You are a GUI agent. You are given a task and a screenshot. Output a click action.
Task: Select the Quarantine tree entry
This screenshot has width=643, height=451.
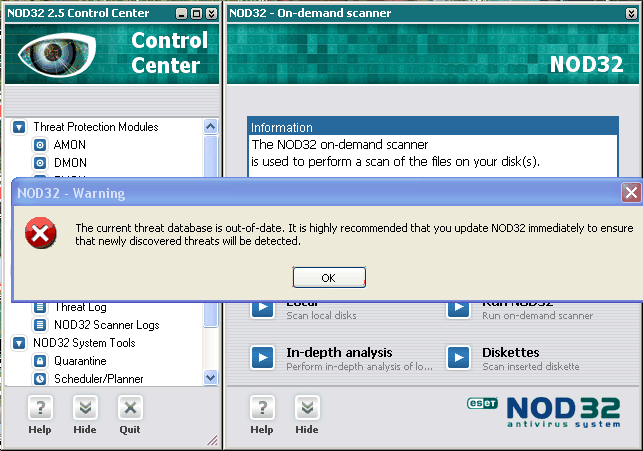click(80, 361)
